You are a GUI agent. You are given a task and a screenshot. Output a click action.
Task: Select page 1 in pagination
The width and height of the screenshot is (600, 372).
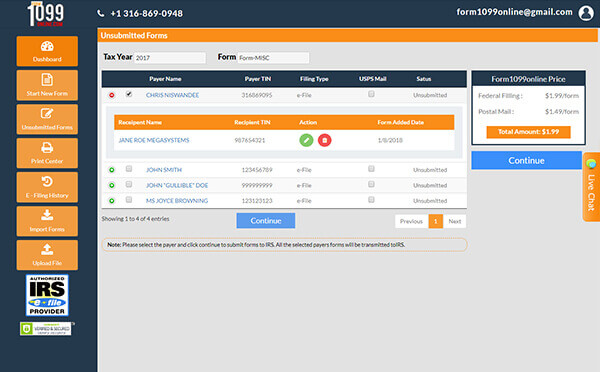435,221
